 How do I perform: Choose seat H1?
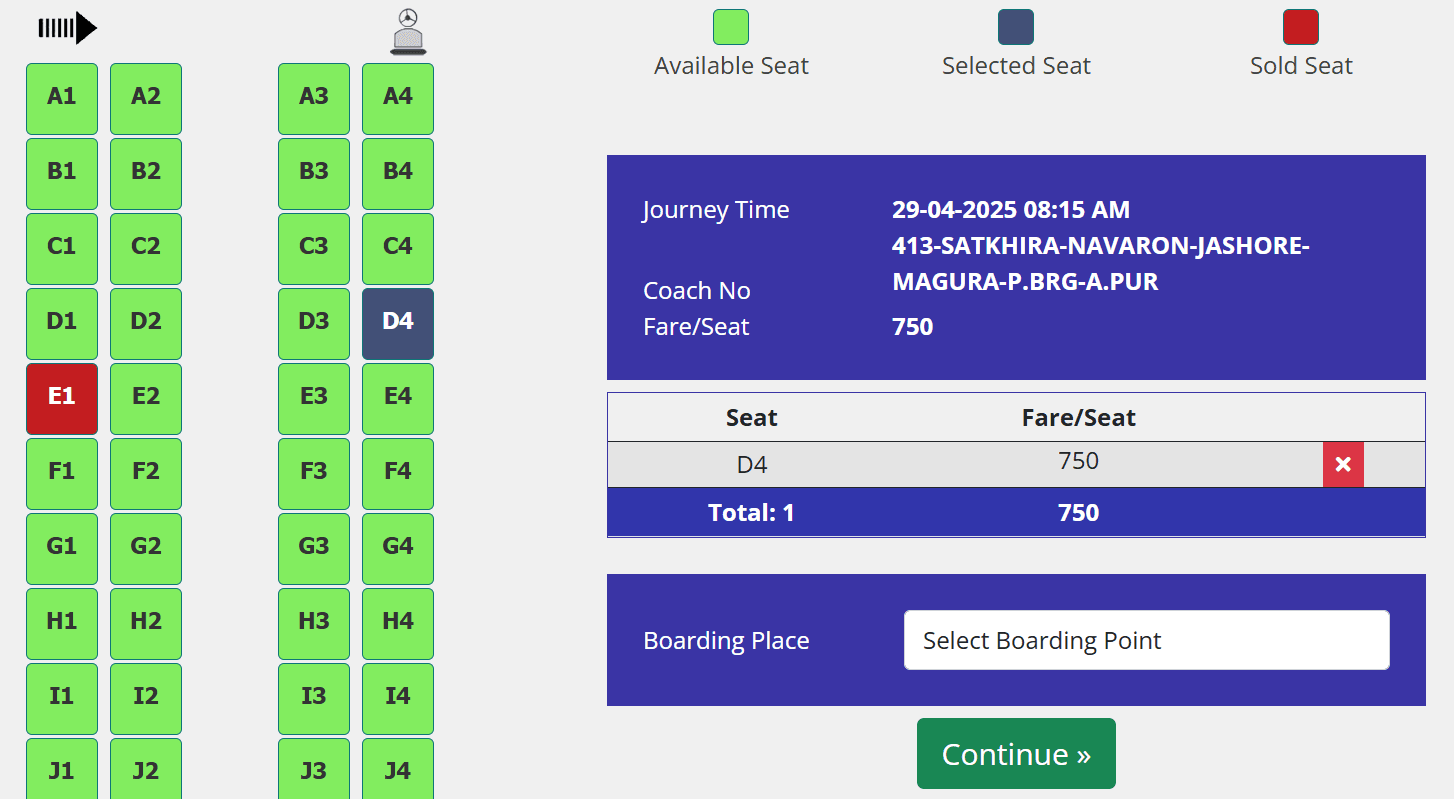62,623
